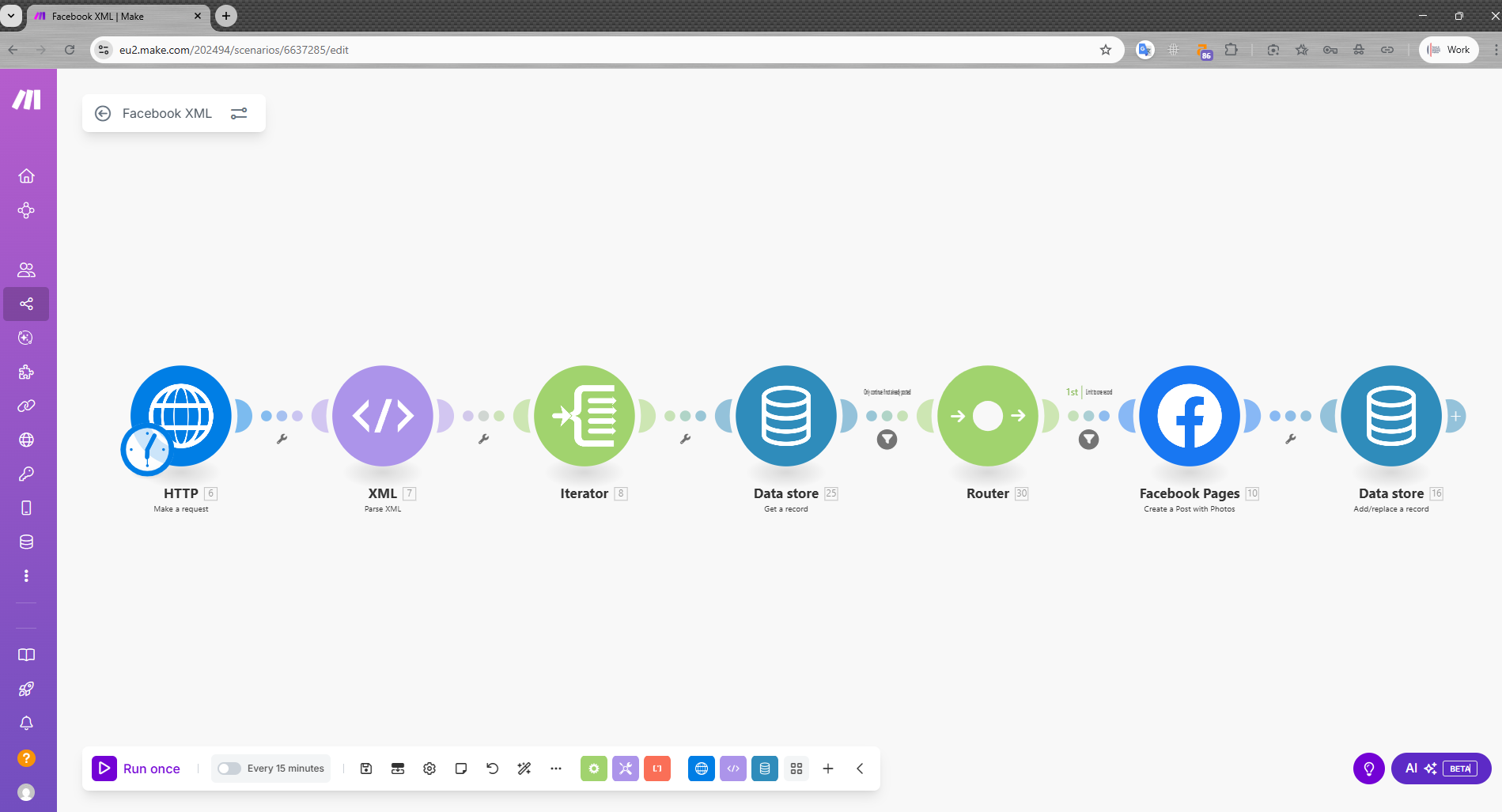Open the notes icon in the toolbar
This screenshot has height=812, width=1502.
461,769
